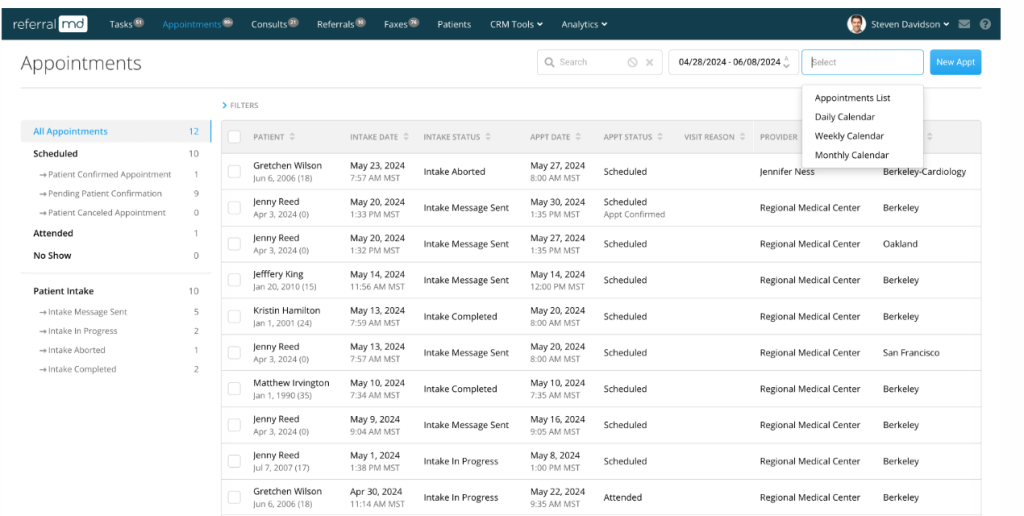Sort by the Patient column arrows
Screen dimensions: 1024x516
coord(292,137)
